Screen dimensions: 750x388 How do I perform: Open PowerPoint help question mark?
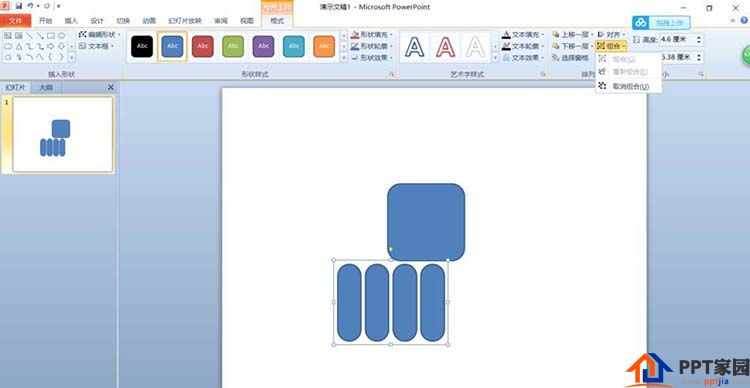tap(744, 20)
